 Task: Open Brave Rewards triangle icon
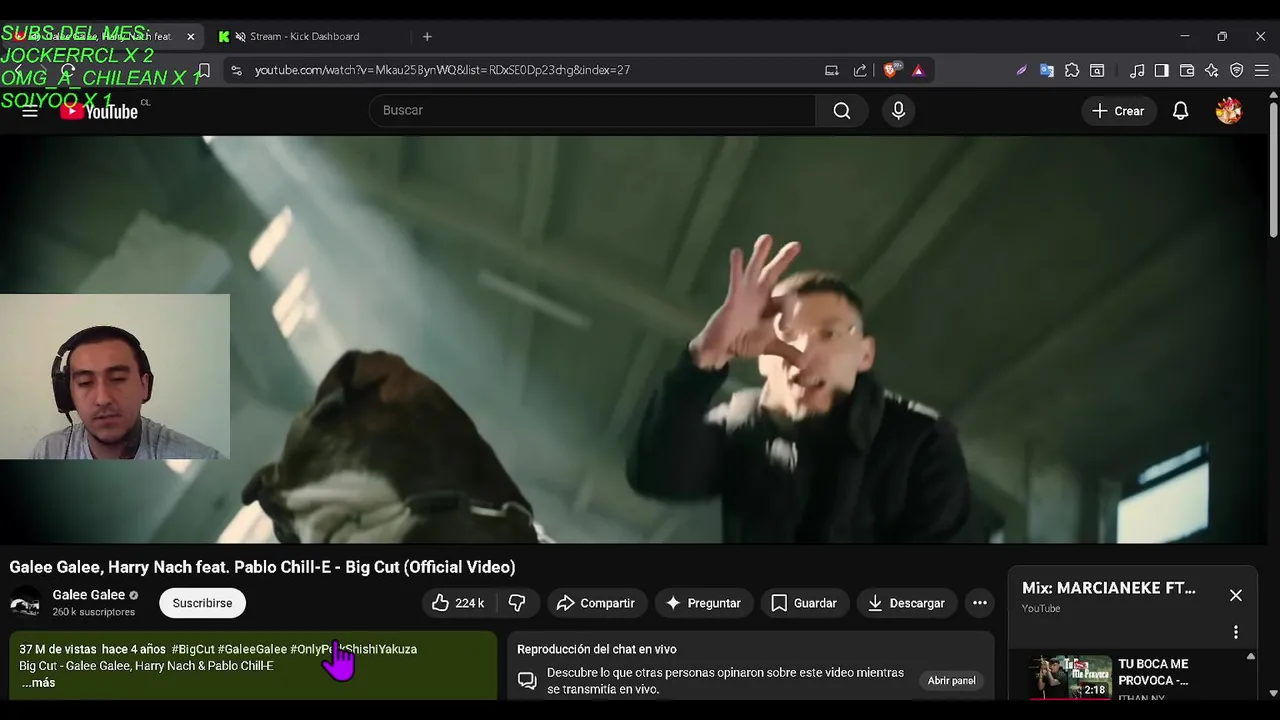918,70
